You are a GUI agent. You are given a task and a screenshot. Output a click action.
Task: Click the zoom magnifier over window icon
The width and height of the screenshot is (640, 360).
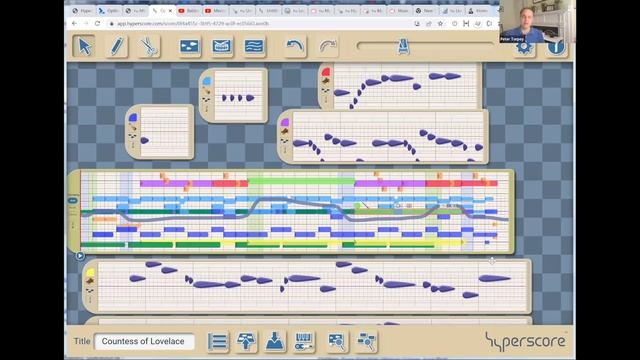(336, 341)
